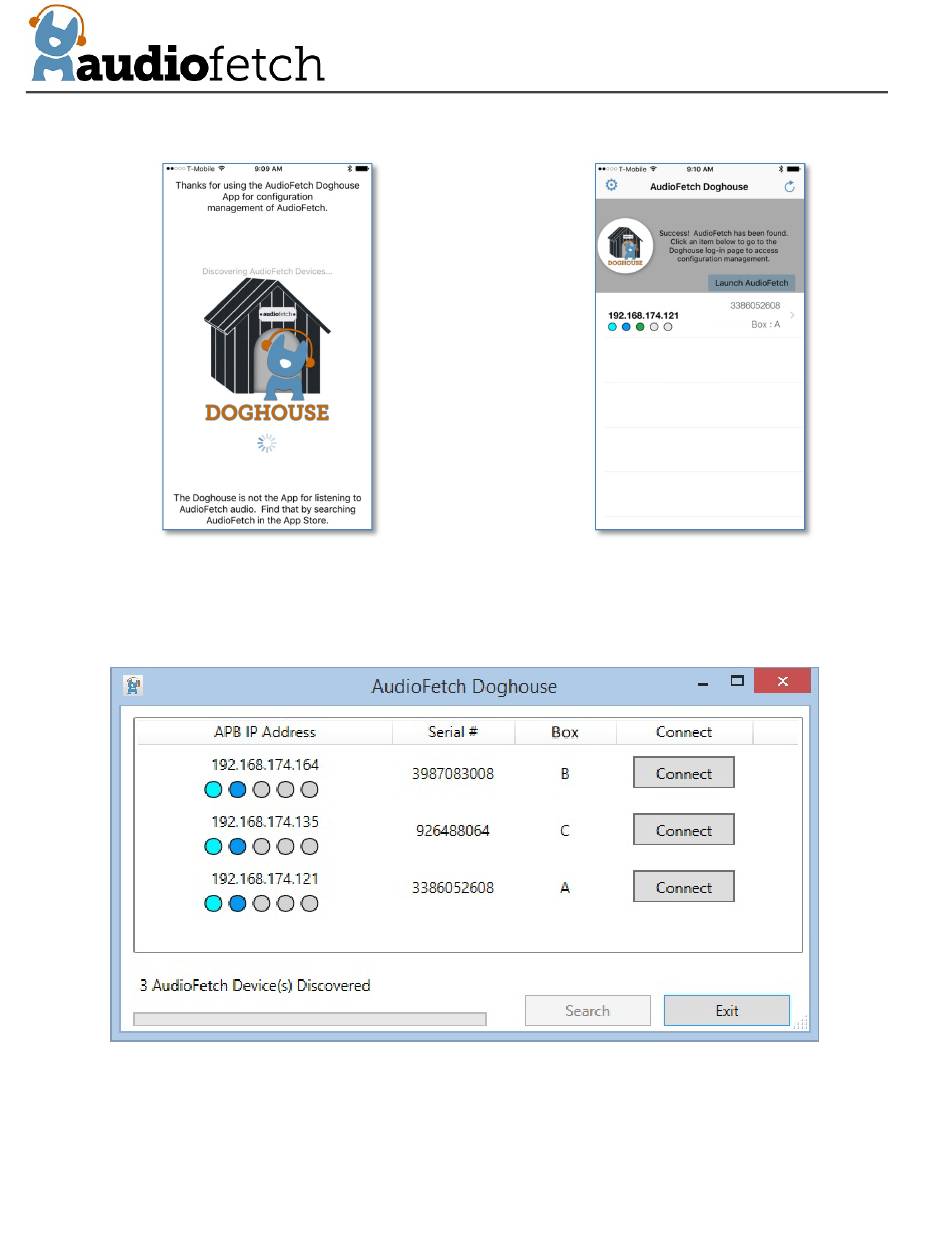Open settings gear in Doghouse phone app
Viewport: 950px width, 1254px height.
click(x=612, y=186)
